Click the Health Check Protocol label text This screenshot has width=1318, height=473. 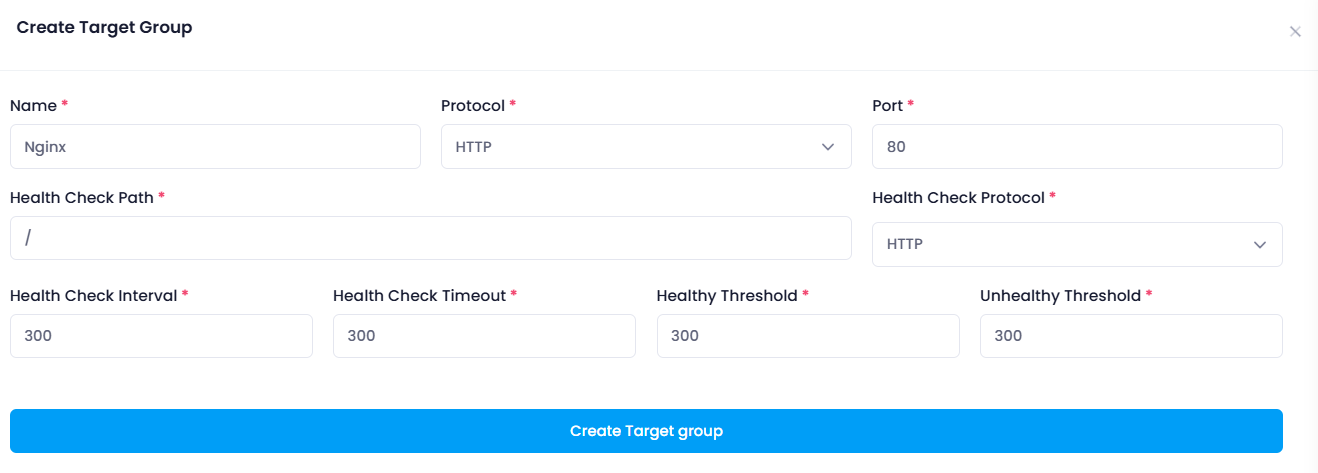[x=959, y=198]
